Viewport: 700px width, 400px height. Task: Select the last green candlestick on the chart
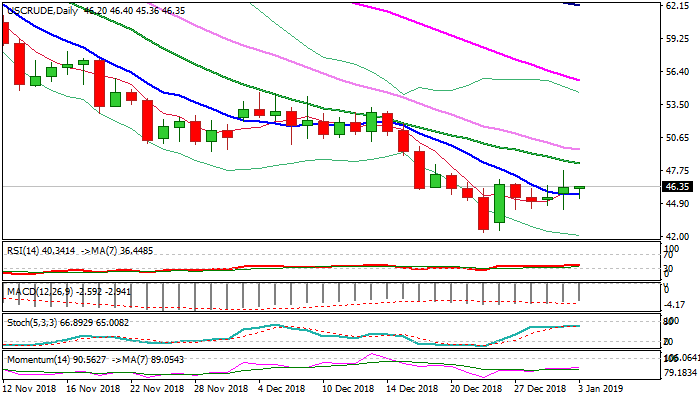(x=580, y=188)
